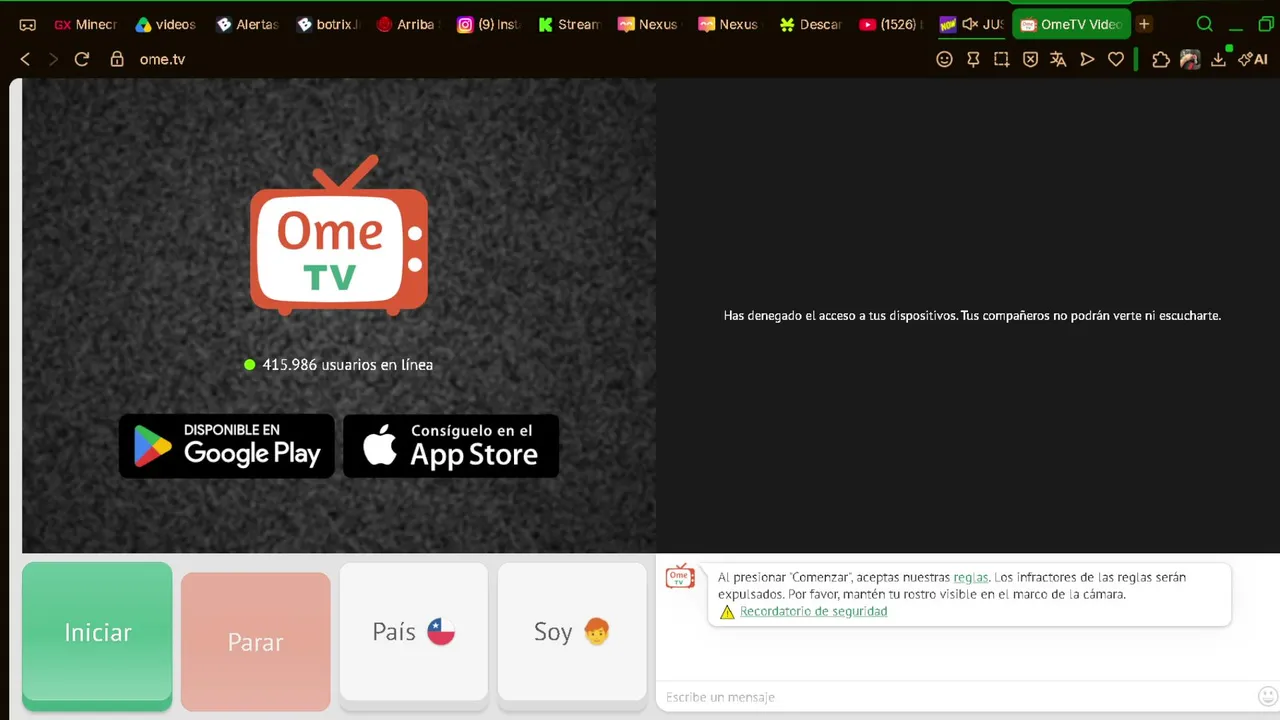Image resolution: width=1280 pixels, height=720 pixels.
Task: Open the botrix tab
Action: 328,24
